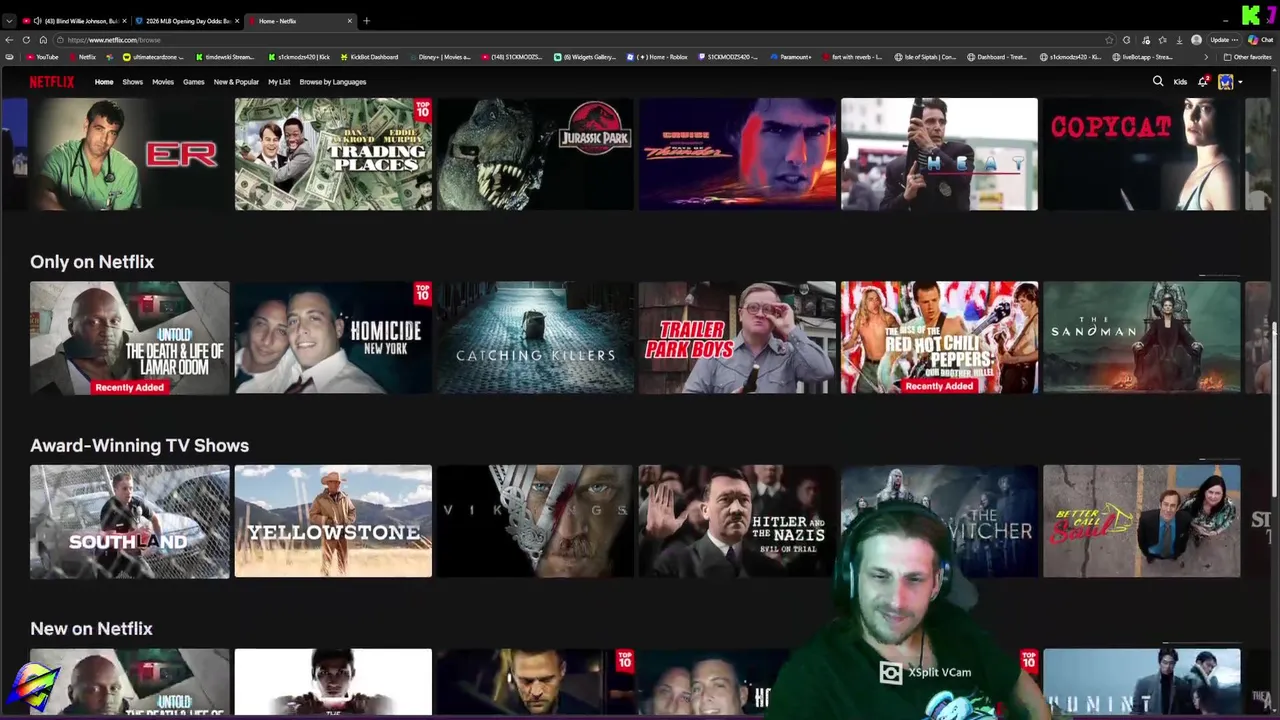
Task: Open the Copilot Chat button
Action: tap(1260, 40)
